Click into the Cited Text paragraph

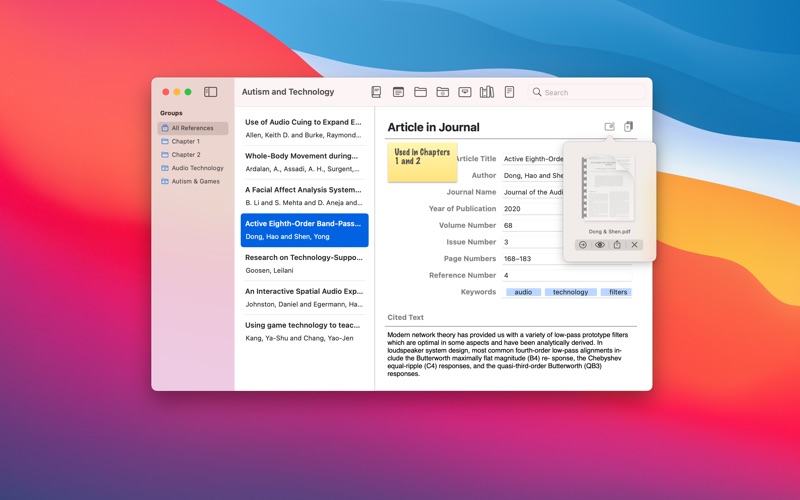[508, 354]
